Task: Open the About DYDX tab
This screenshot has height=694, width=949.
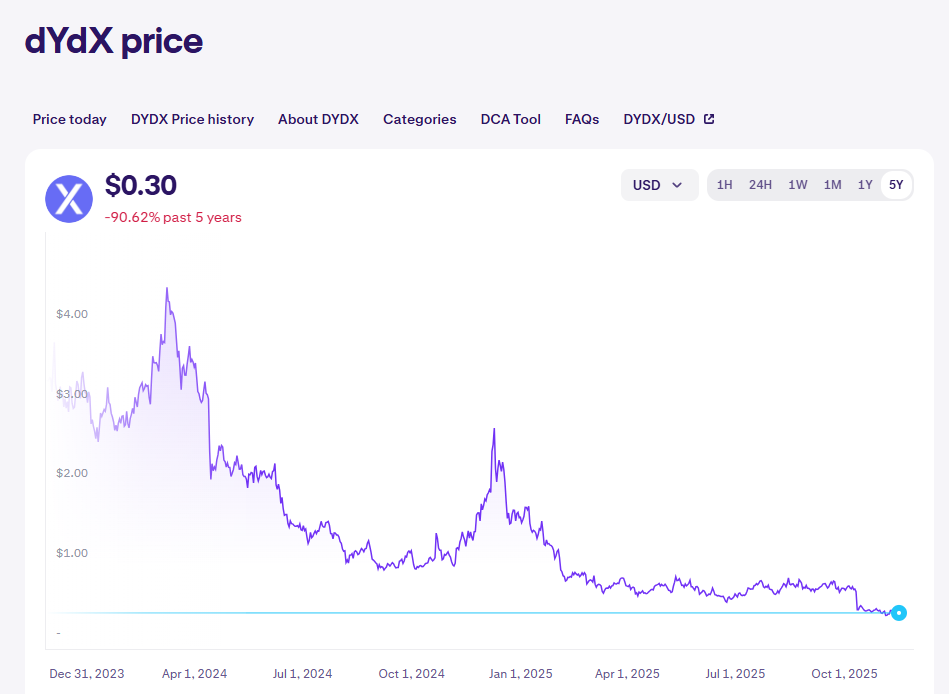Action: (318, 119)
